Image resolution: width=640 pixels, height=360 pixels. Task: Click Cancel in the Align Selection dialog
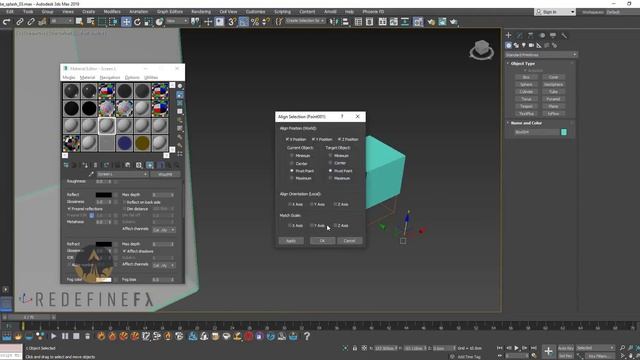click(x=349, y=241)
